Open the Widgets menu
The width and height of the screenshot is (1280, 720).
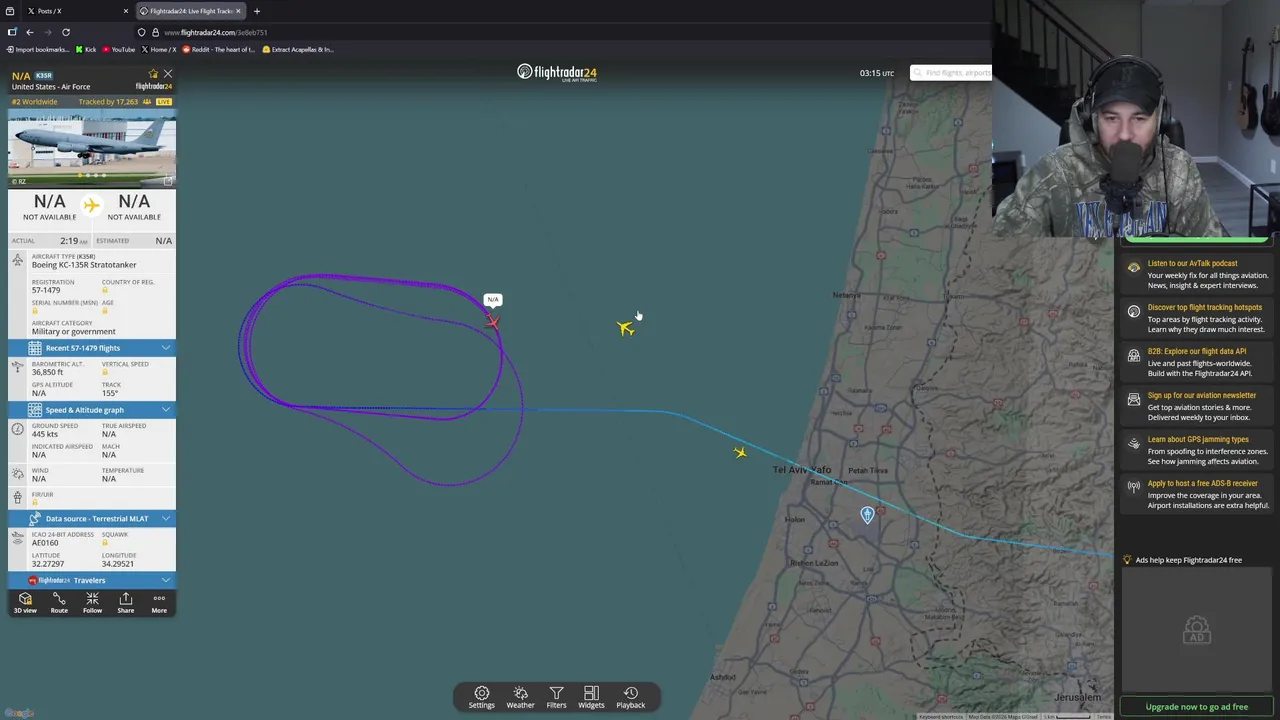click(x=591, y=697)
